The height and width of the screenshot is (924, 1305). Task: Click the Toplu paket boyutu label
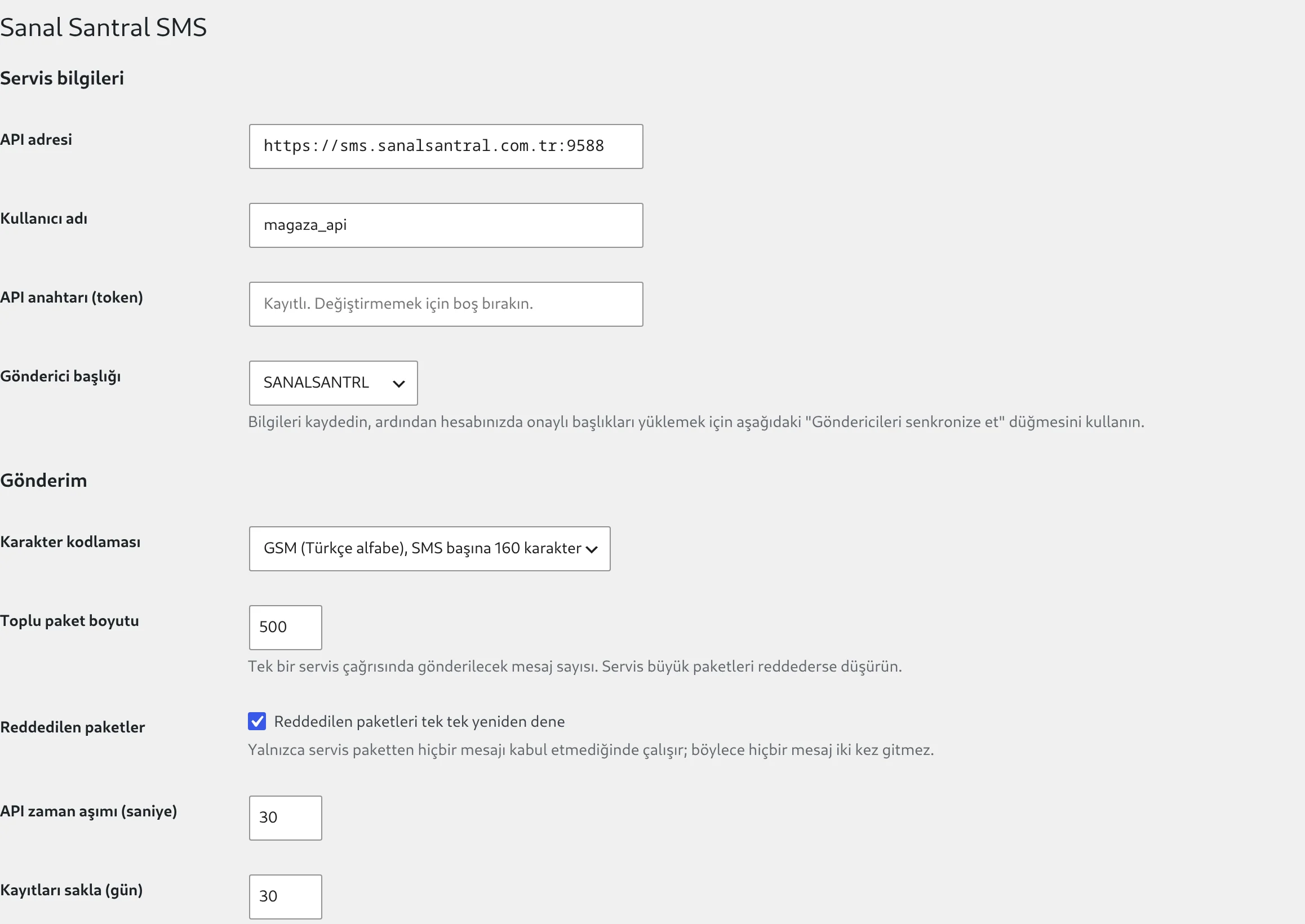click(69, 621)
